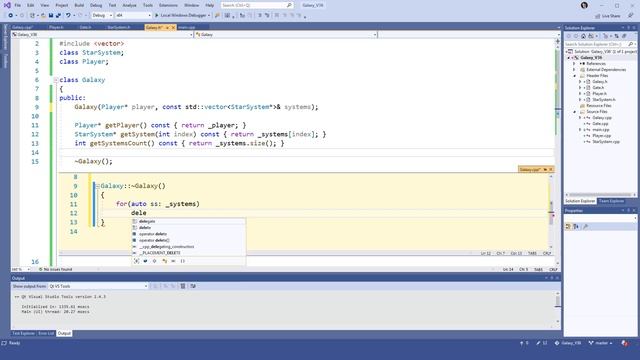Select Gate.h in Solution Explorer

598,88
